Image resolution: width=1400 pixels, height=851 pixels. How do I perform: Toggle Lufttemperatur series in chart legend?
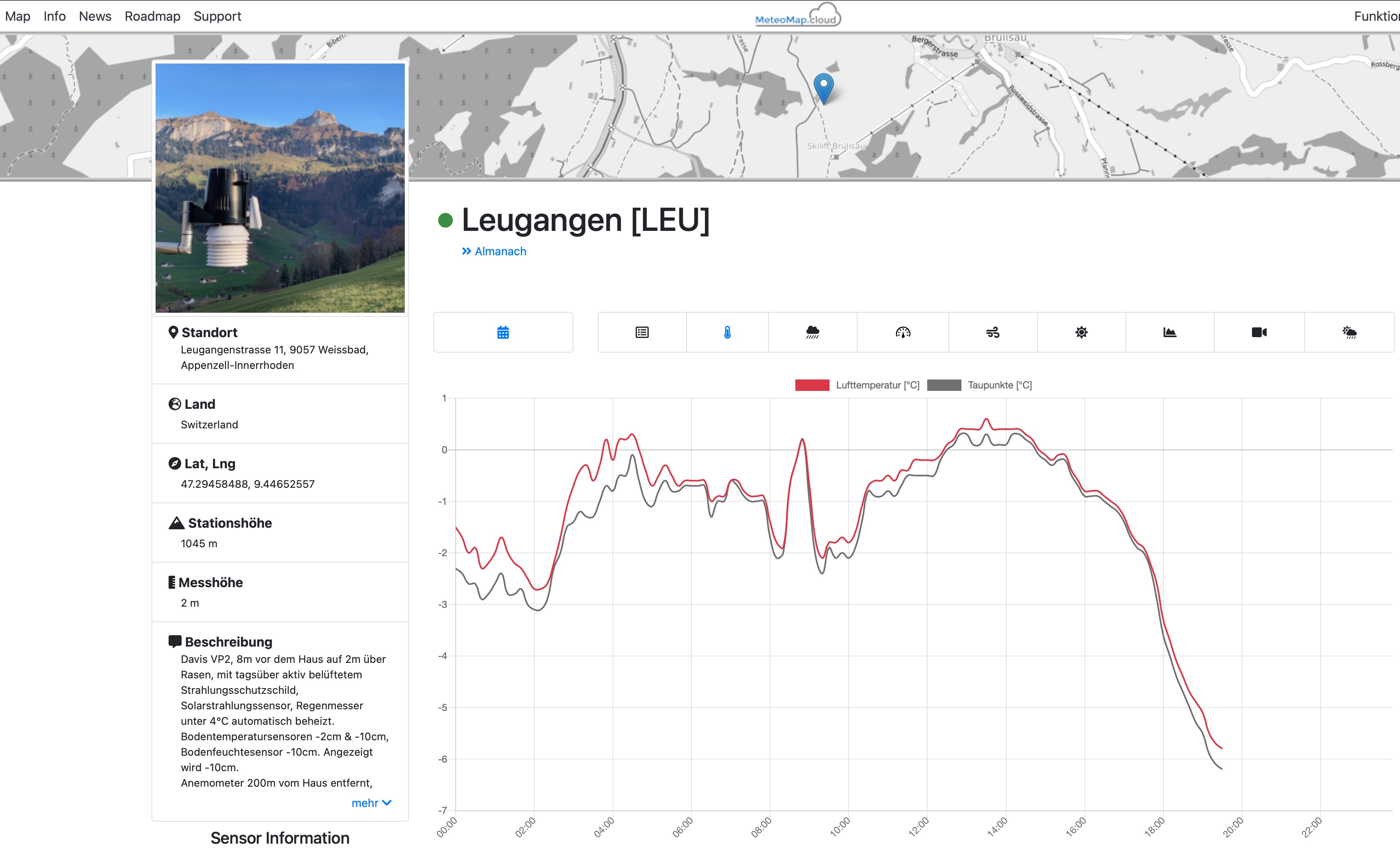point(857,385)
